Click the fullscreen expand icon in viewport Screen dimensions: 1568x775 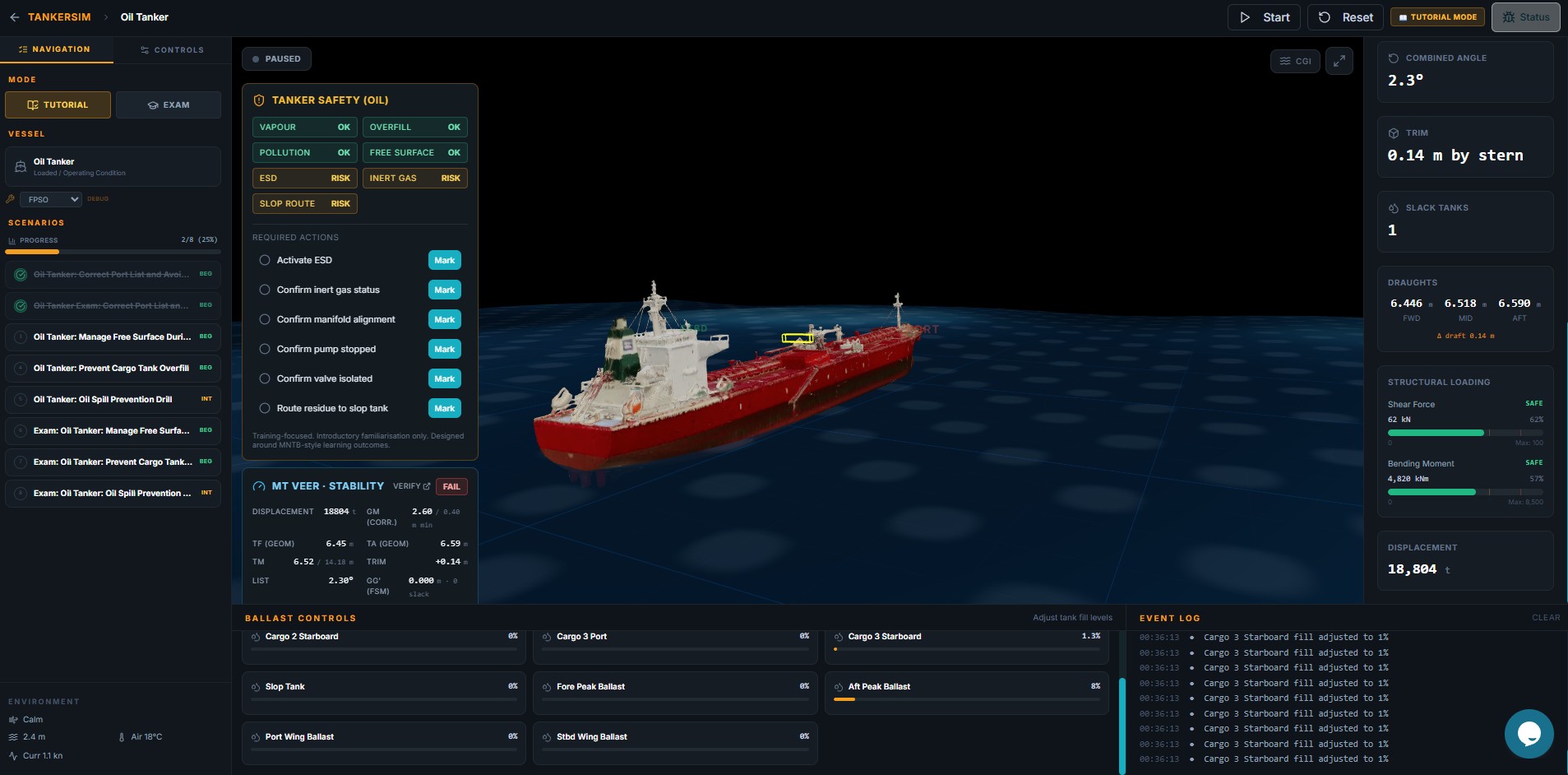[x=1339, y=61]
